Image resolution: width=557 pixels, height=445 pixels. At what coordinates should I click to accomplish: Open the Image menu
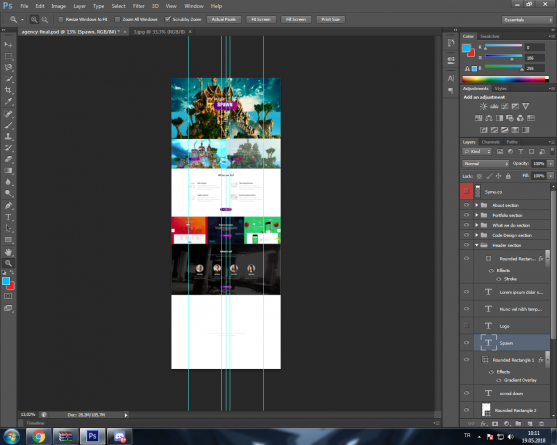click(59, 6)
